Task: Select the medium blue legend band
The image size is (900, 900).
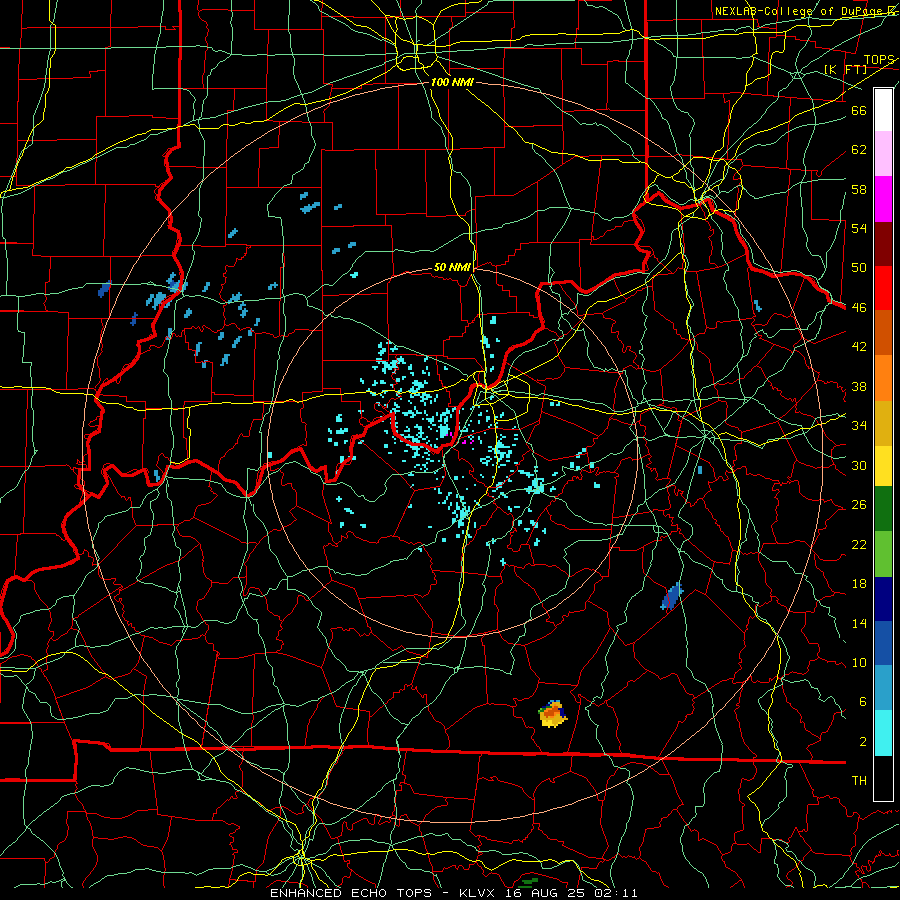Action: coord(883,643)
